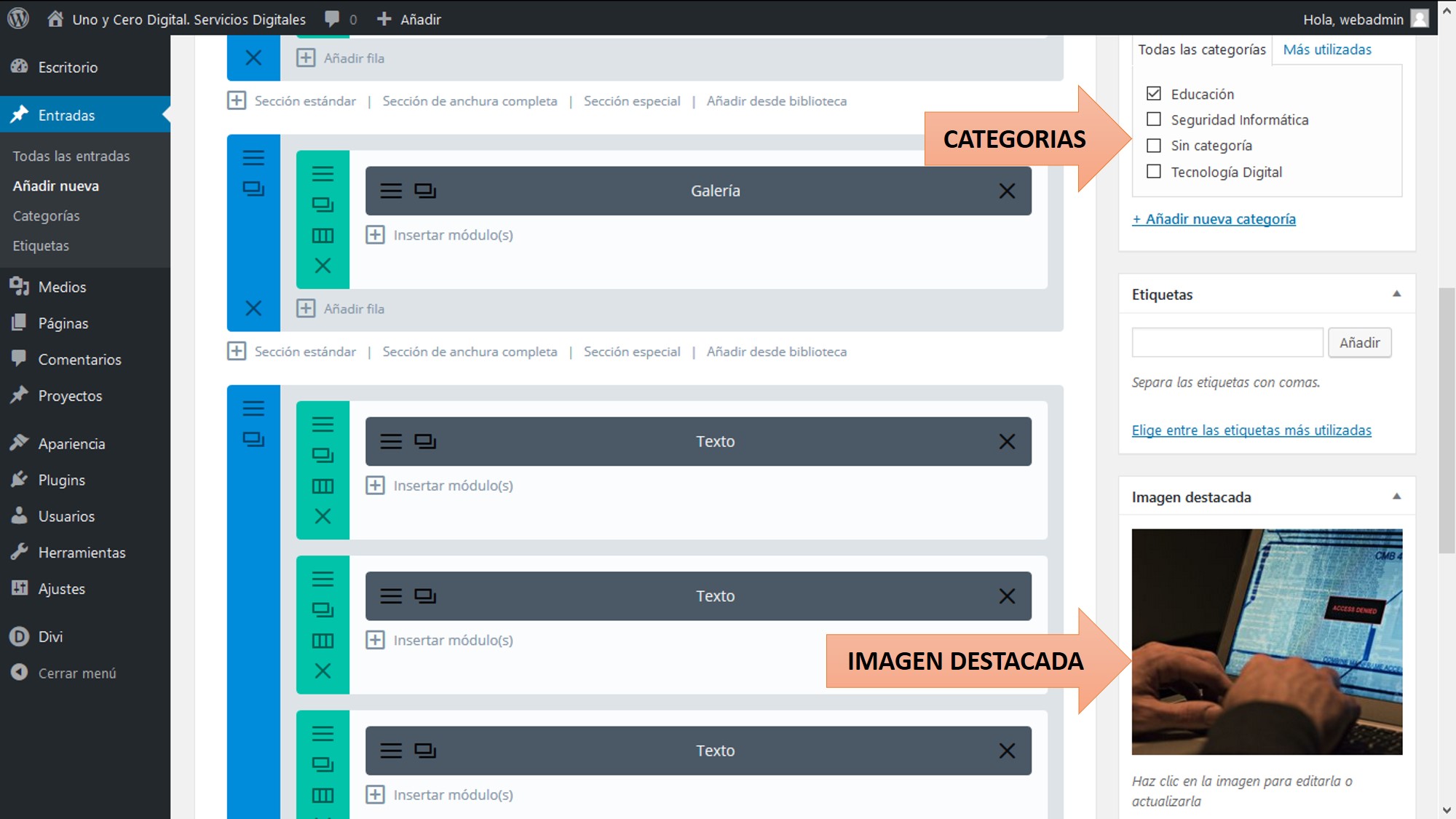Collapse the Imagen destacada panel
Viewport: 1456px width, 819px height.
[1396, 496]
